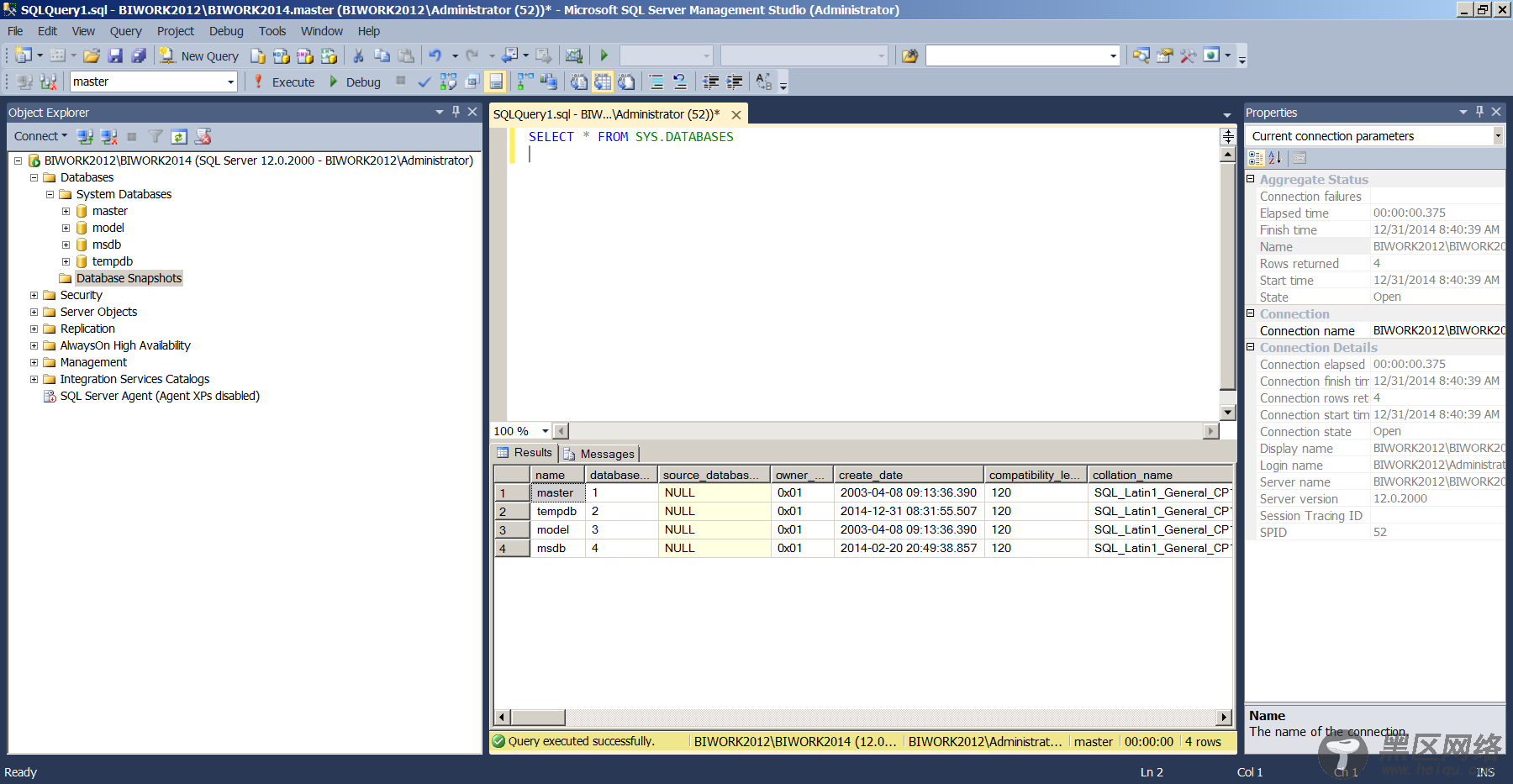
Task: Click the Disconnect icon in Object Explorer
Action: 108,136
